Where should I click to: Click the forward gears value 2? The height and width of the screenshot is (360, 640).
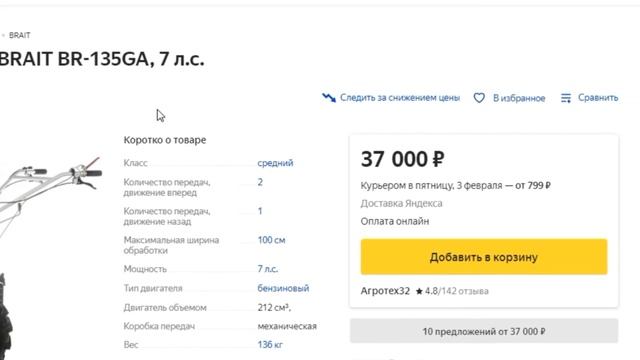pyautogui.click(x=260, y=182)
